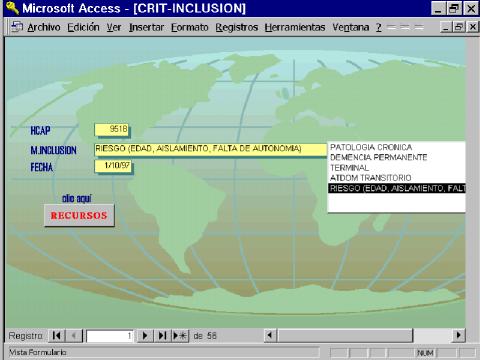Click the horizontal scrollbar left arrow
This screenshot has width=480, height=360.
pos(270,335)
